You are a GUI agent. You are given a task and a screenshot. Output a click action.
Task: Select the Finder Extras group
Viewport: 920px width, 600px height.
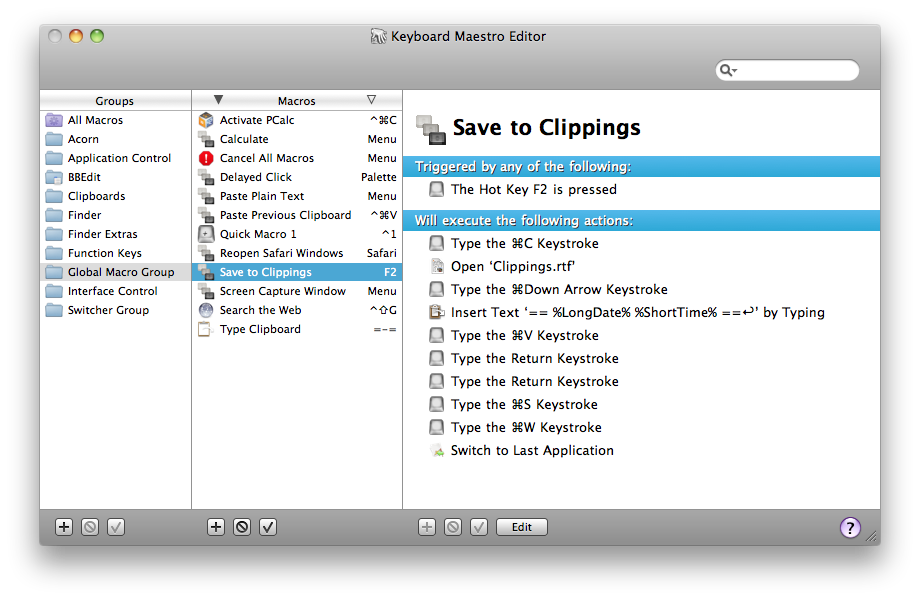(115, 234)
